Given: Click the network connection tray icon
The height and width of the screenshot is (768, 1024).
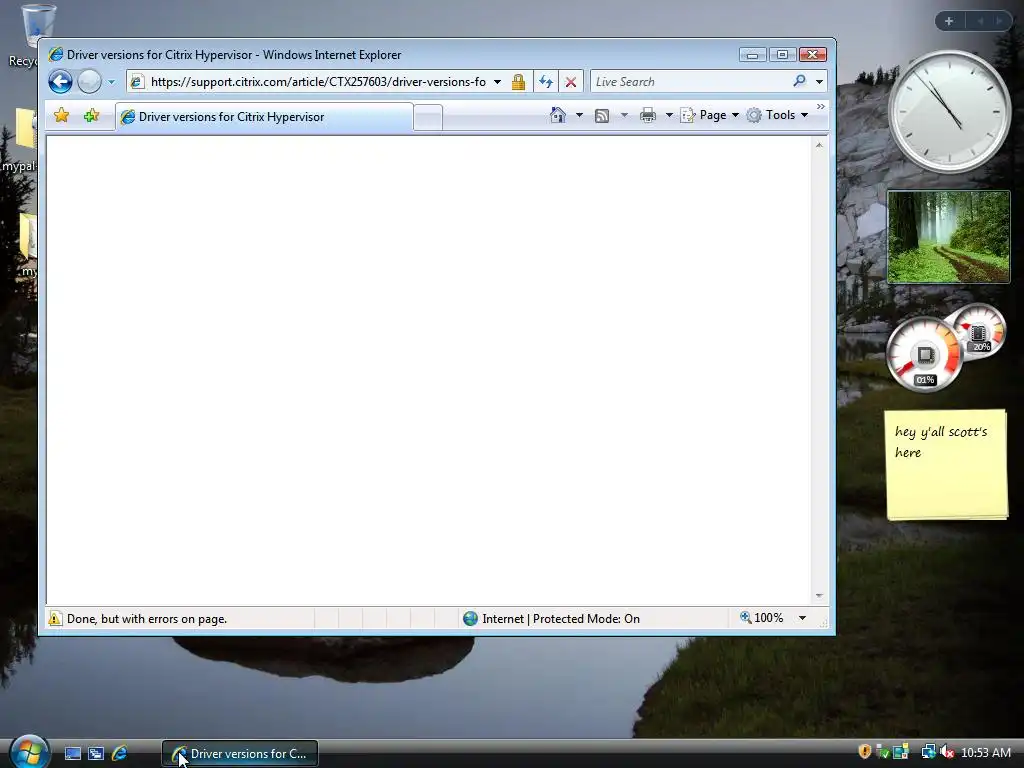Looking at the screenshot, I should point(928,752).
